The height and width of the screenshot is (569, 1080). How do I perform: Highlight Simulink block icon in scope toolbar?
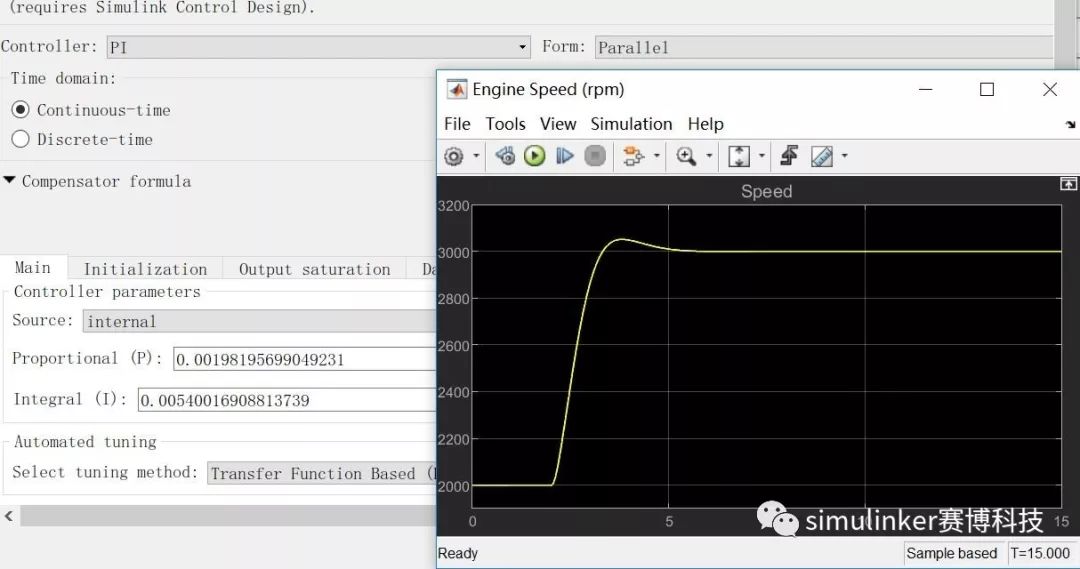632,156
